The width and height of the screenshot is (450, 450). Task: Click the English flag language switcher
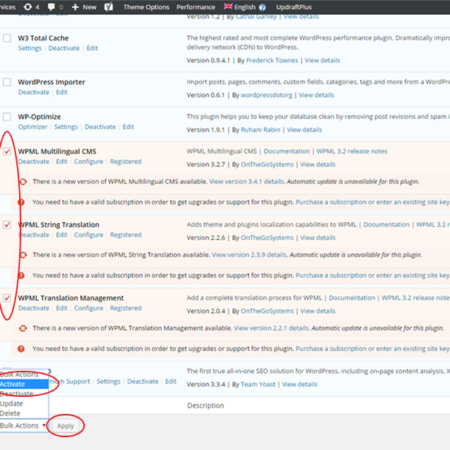[240, 7]
